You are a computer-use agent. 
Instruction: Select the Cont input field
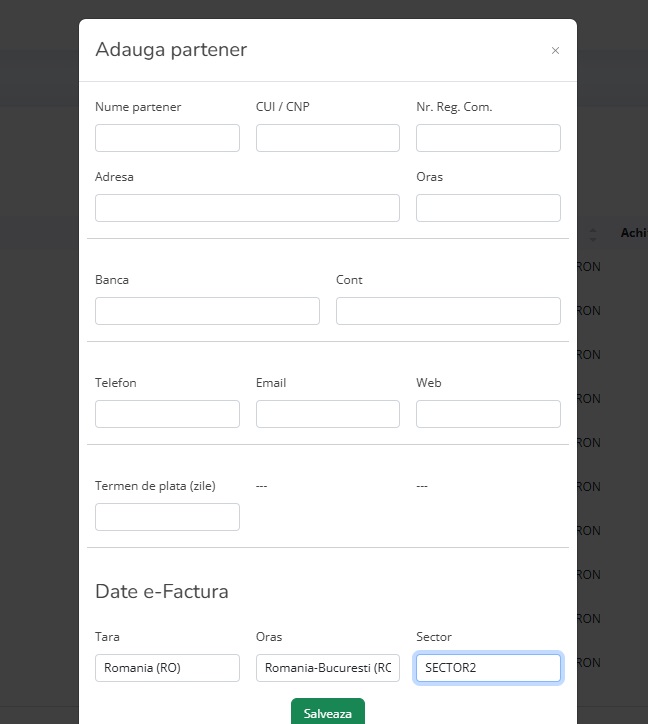pos(448,311)
